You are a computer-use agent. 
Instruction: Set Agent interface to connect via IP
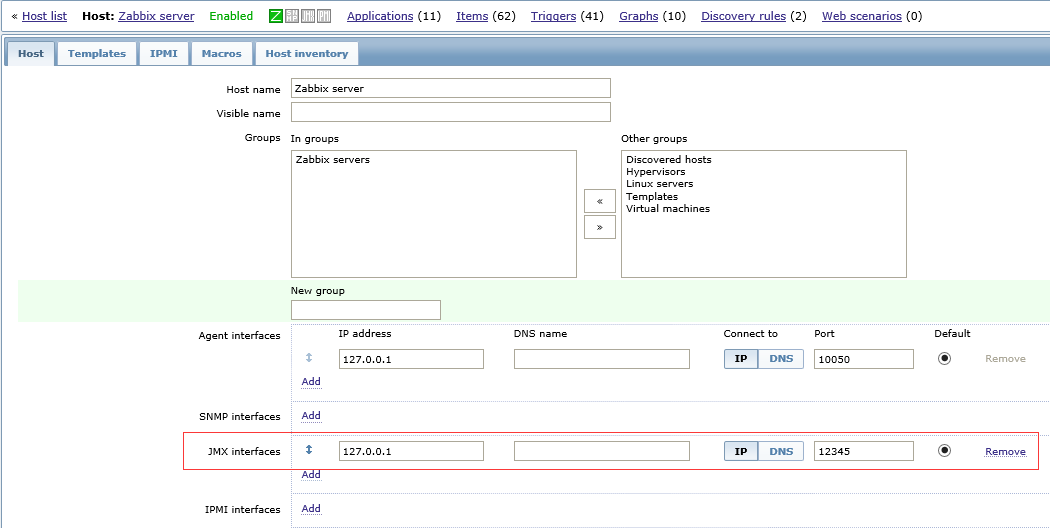click(x=741, y=358)
